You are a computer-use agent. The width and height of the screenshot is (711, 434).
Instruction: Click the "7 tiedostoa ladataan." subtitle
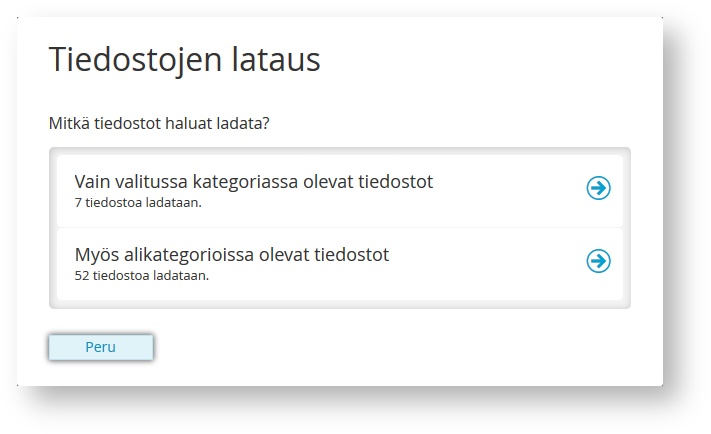138,202
